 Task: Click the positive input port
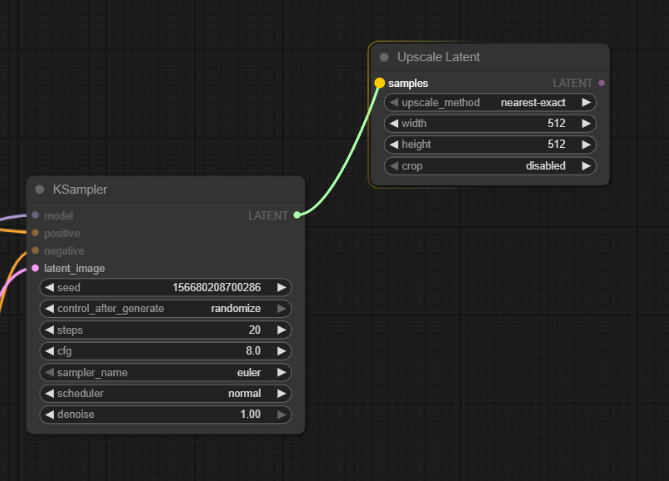pyautogui.click(x=35, y=233)
